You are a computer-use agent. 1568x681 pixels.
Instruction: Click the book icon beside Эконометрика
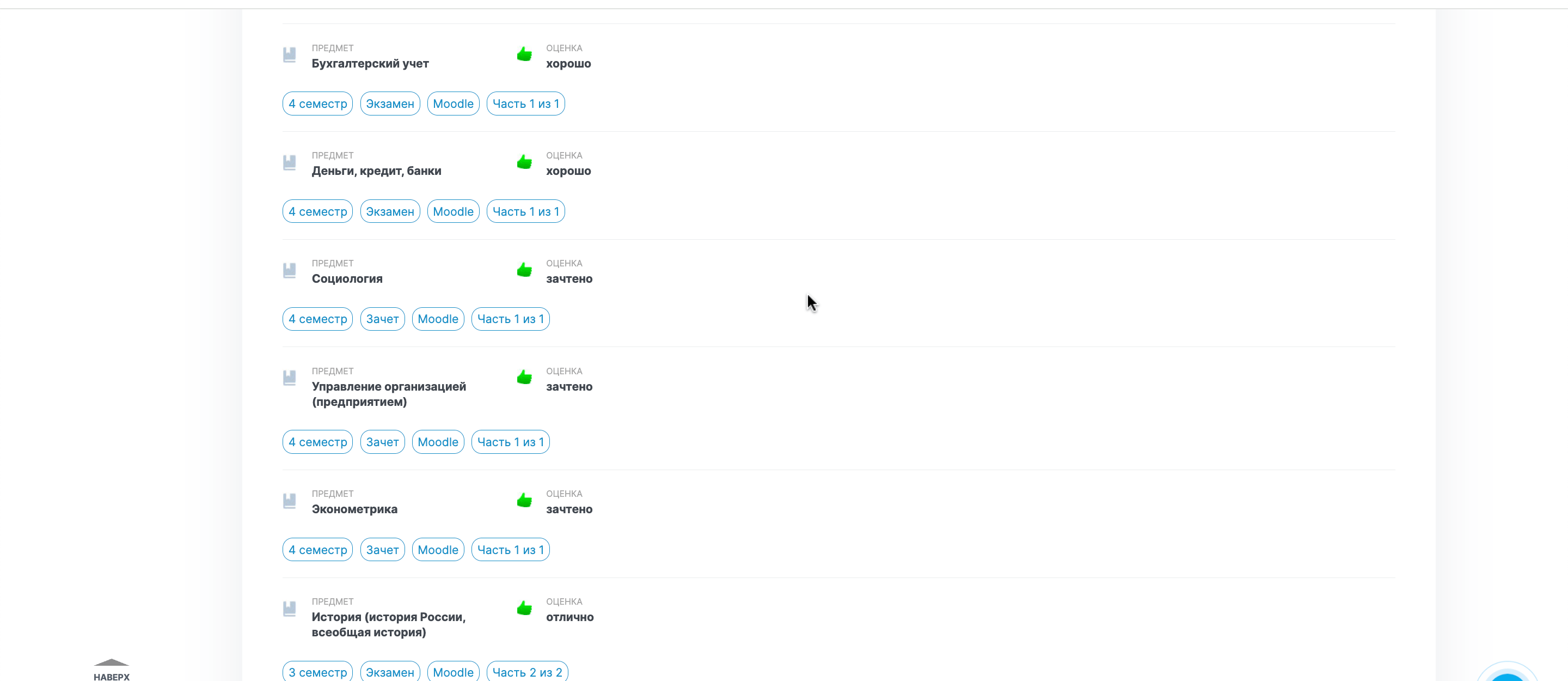coord(290,501)
